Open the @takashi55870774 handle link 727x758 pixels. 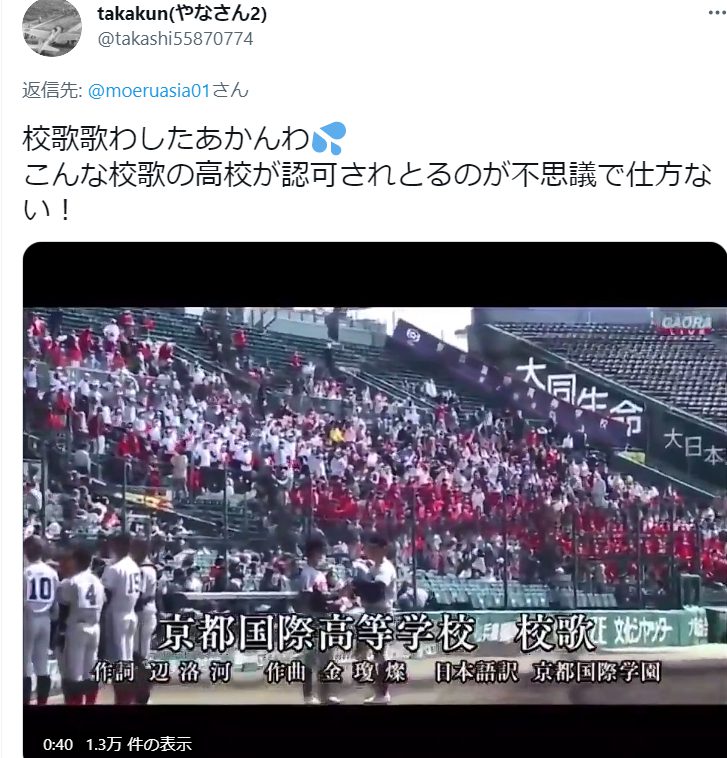175,39
